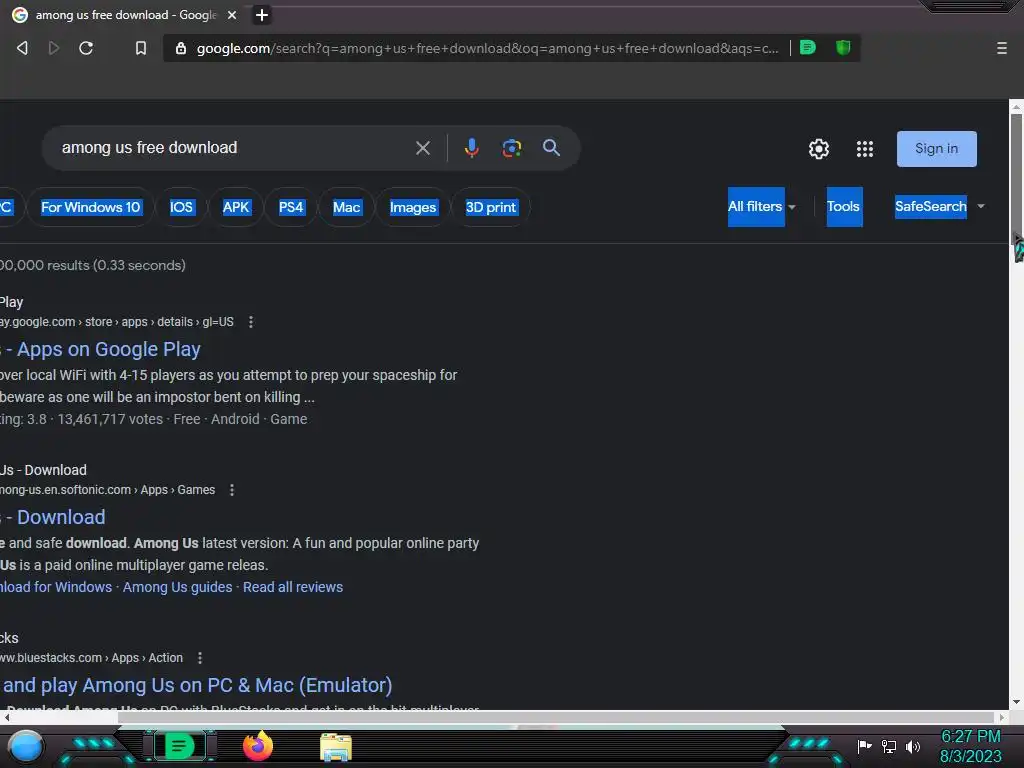
Task: Click the padlock site security icon
Action: (181, 48)
